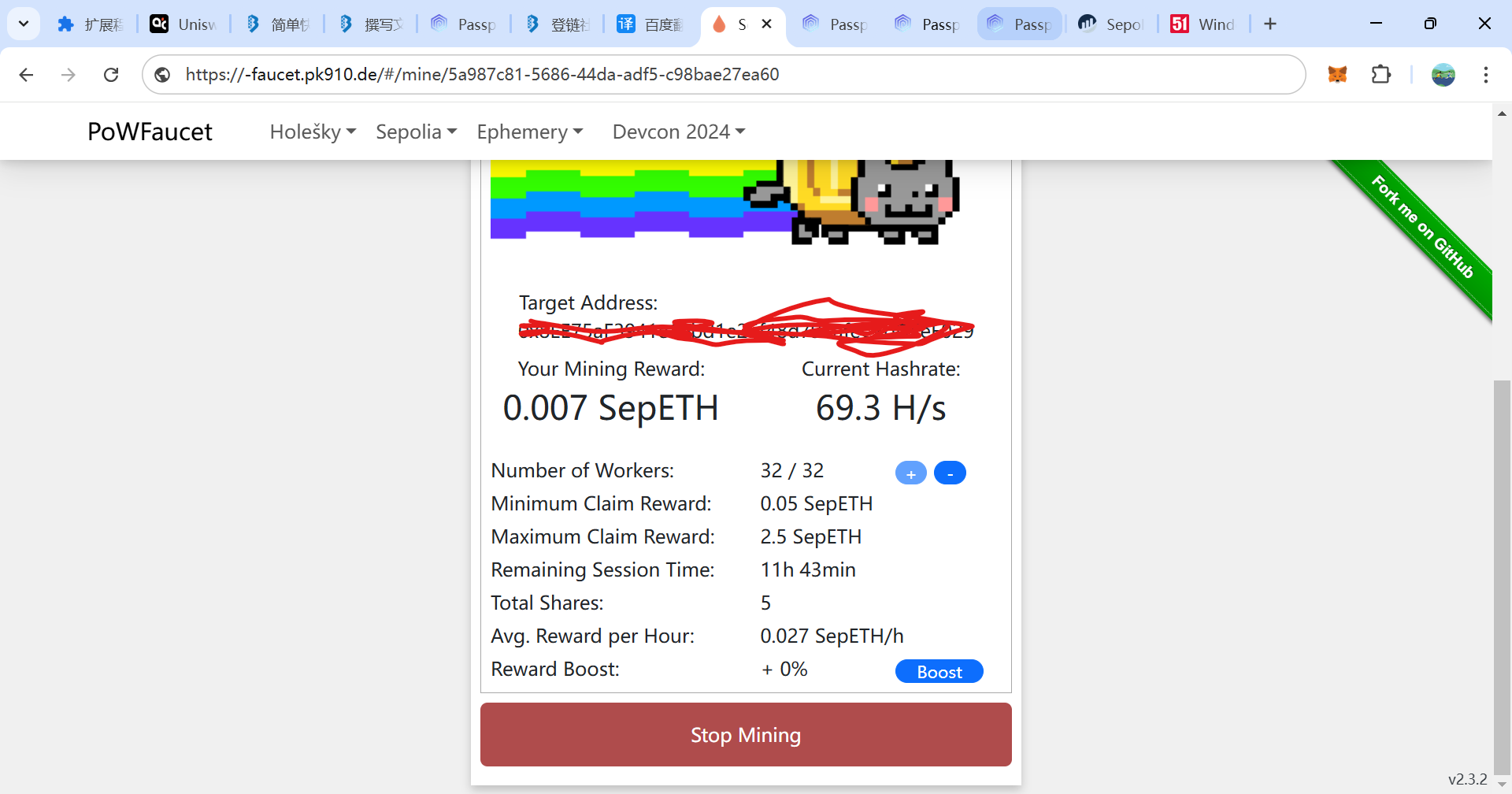
Task: Click the Boost button
Action: (939, 672)
